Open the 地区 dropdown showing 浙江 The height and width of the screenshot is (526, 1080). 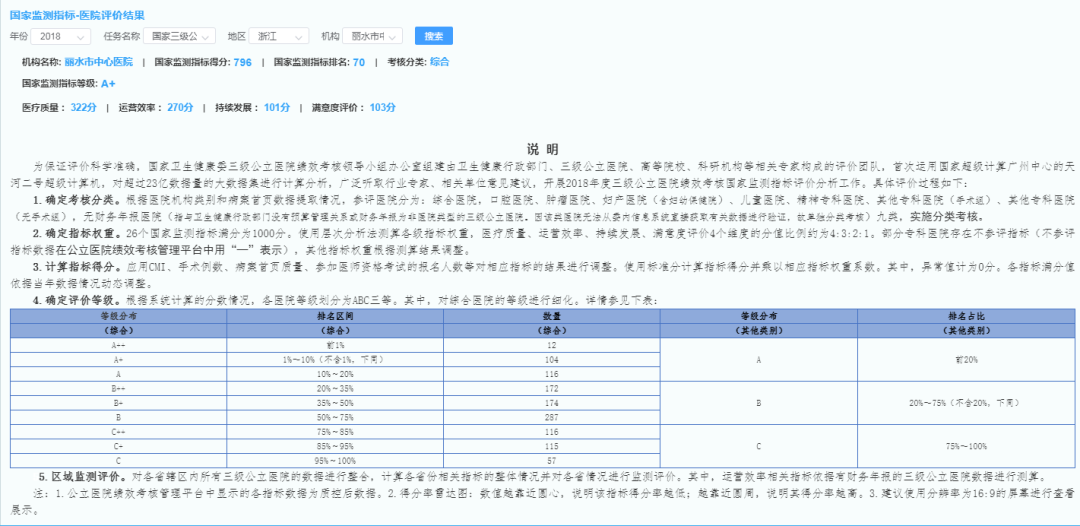(x=278, y=36)
